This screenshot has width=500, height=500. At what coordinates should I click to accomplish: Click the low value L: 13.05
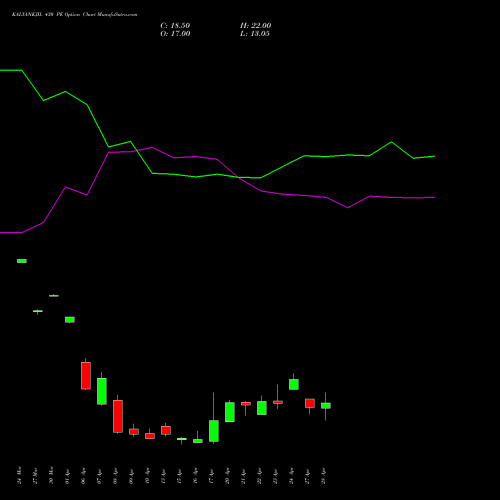click(255, 34)
